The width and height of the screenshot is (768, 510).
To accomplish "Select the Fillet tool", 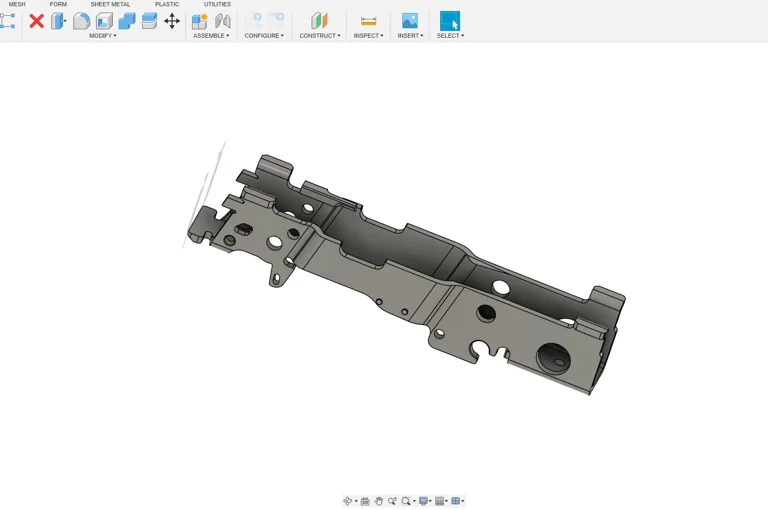I will click(82, 21).
